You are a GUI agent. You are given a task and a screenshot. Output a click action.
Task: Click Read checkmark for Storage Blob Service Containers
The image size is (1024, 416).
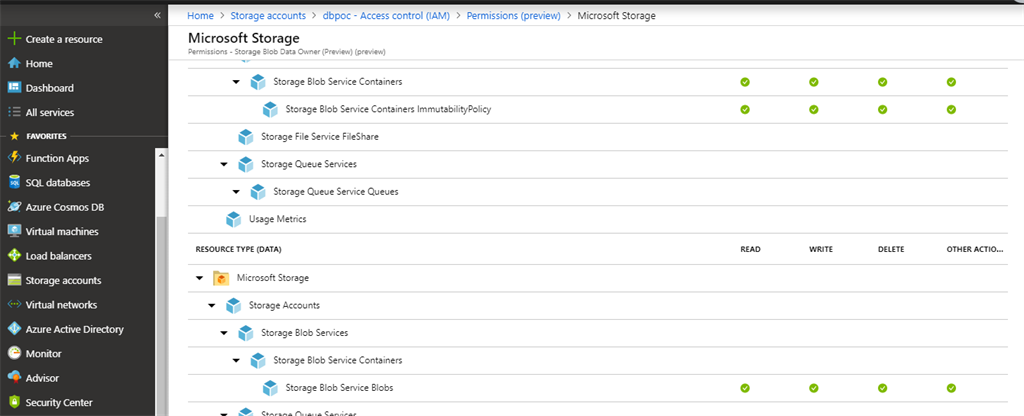click(744, 82)
